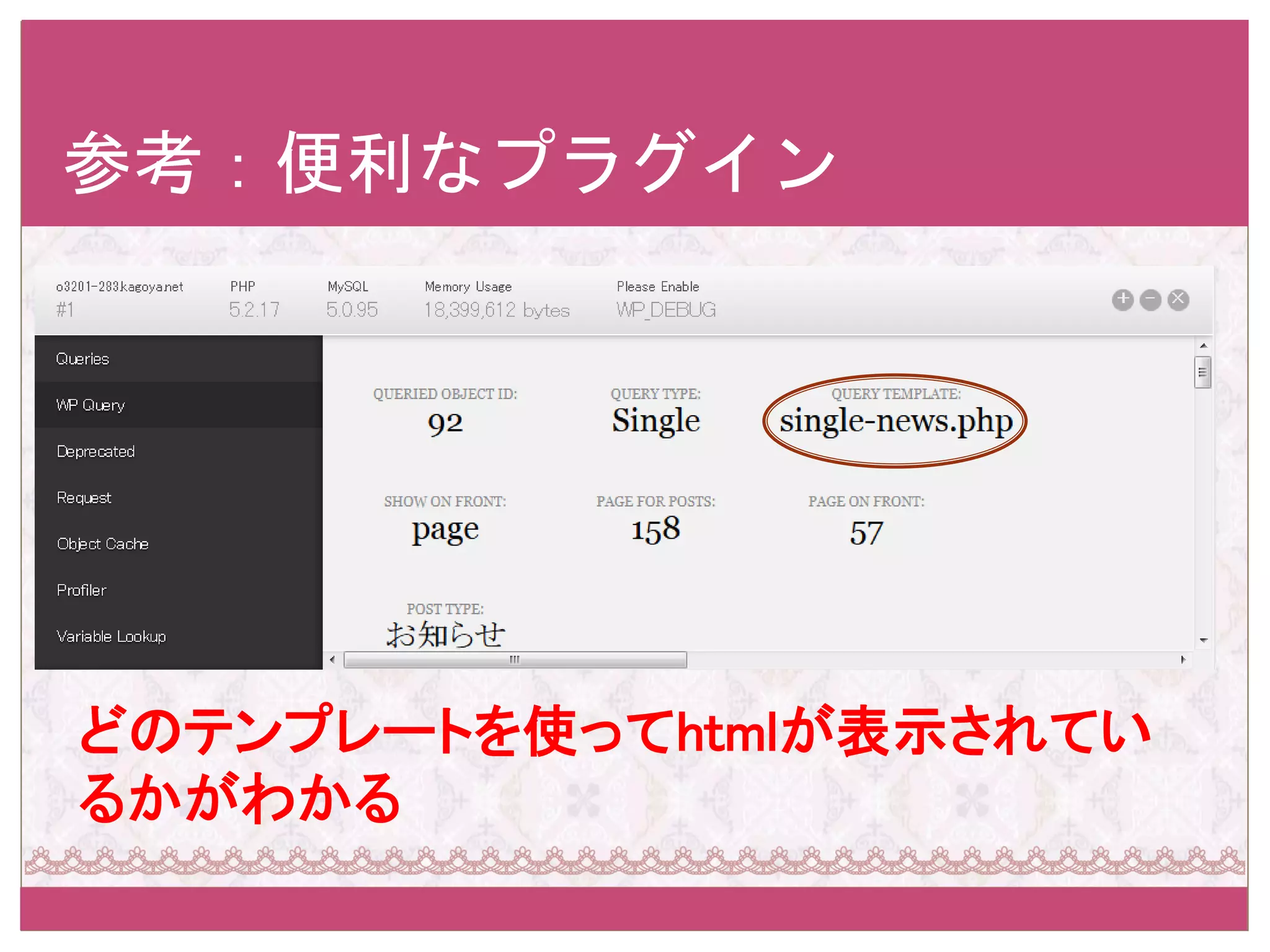Click the plus expand icon in Debug Bar header
The image size is (1270, 952).
coord(1122,300)
